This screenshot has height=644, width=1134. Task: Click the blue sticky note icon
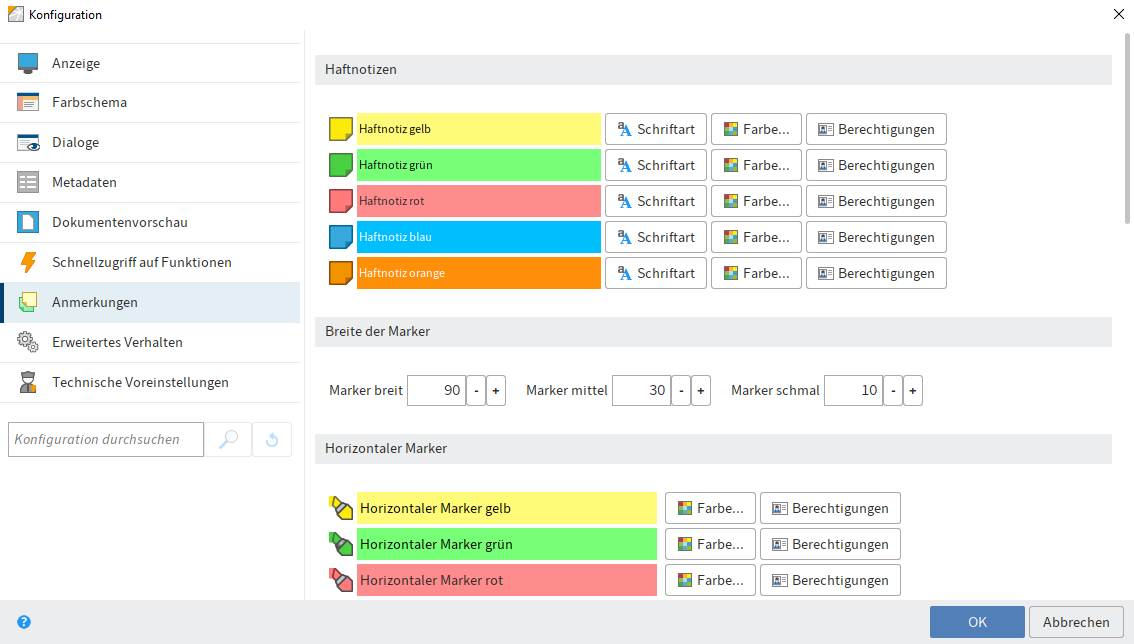point(341,237)
